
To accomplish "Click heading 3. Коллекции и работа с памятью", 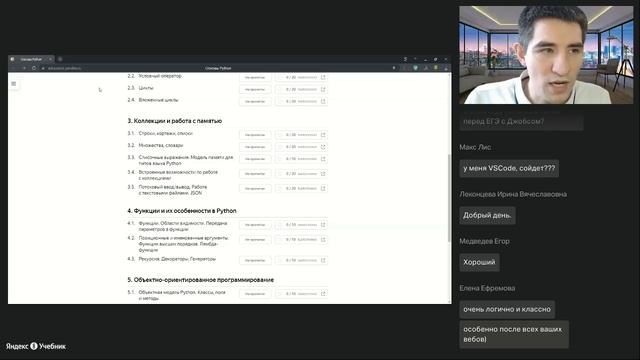I will pos(175,121).
